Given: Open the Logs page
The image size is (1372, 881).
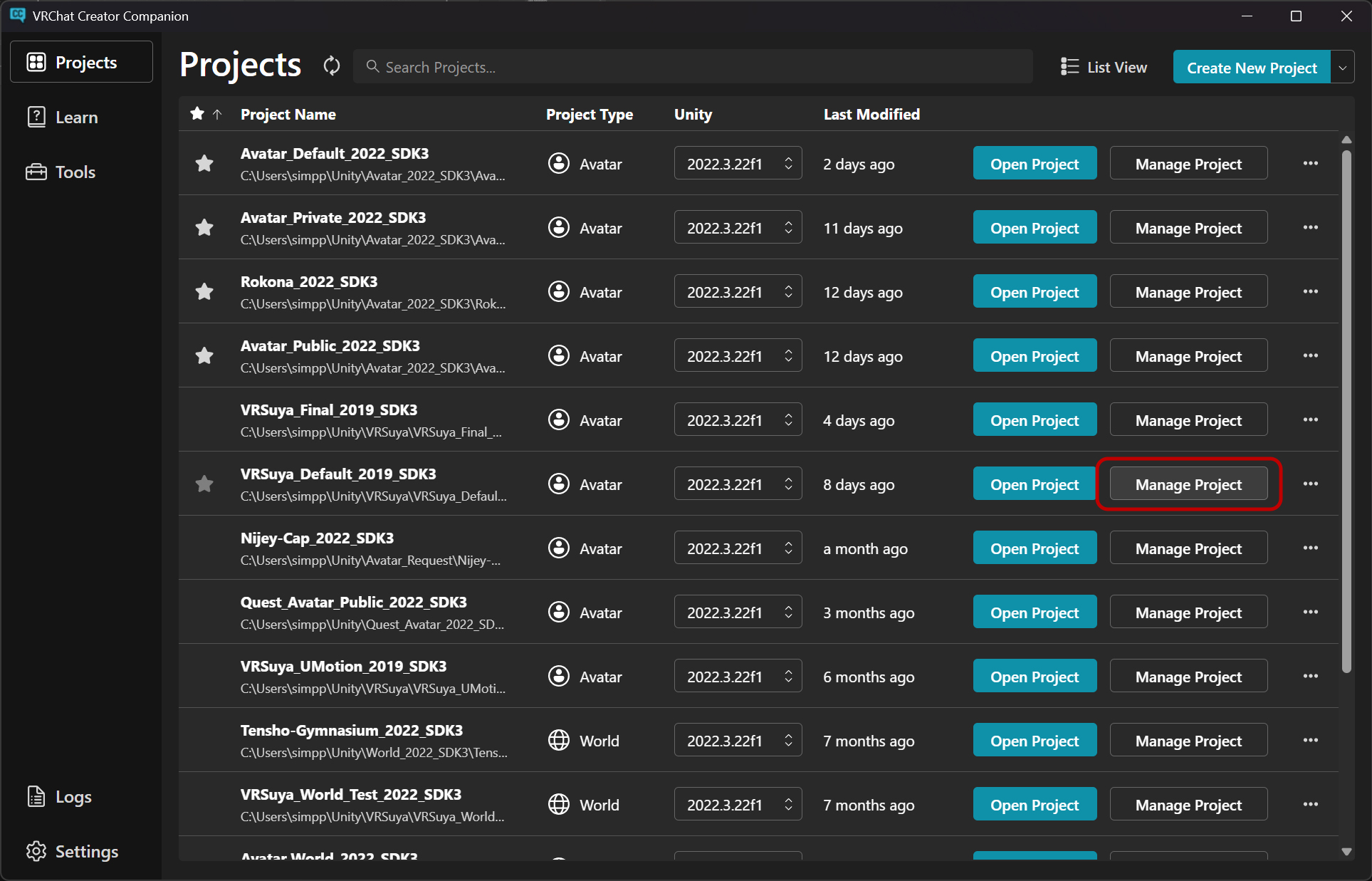Looking at the screenshot, I should pyautogui.click(x=81, y=796).
